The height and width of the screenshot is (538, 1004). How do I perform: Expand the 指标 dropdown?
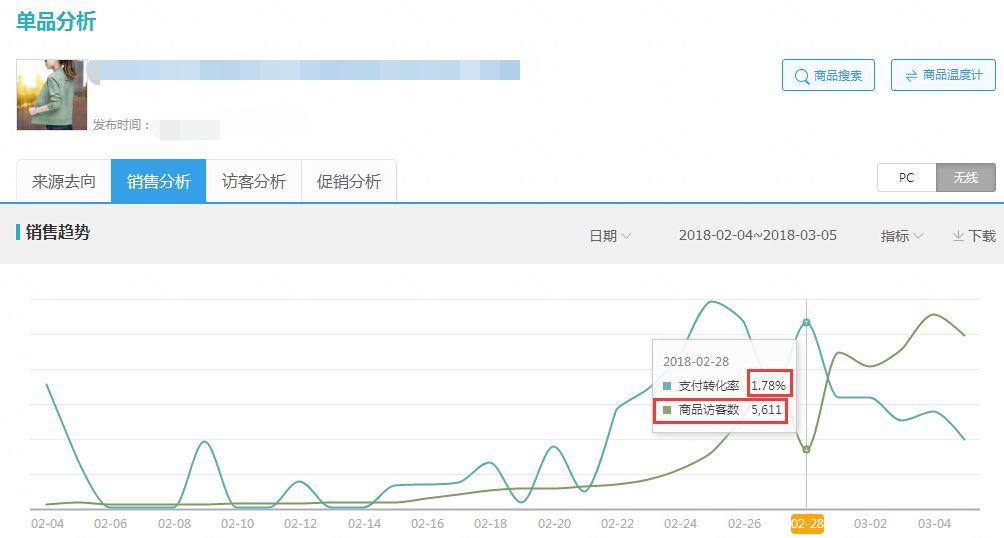(x=902, y=236)
